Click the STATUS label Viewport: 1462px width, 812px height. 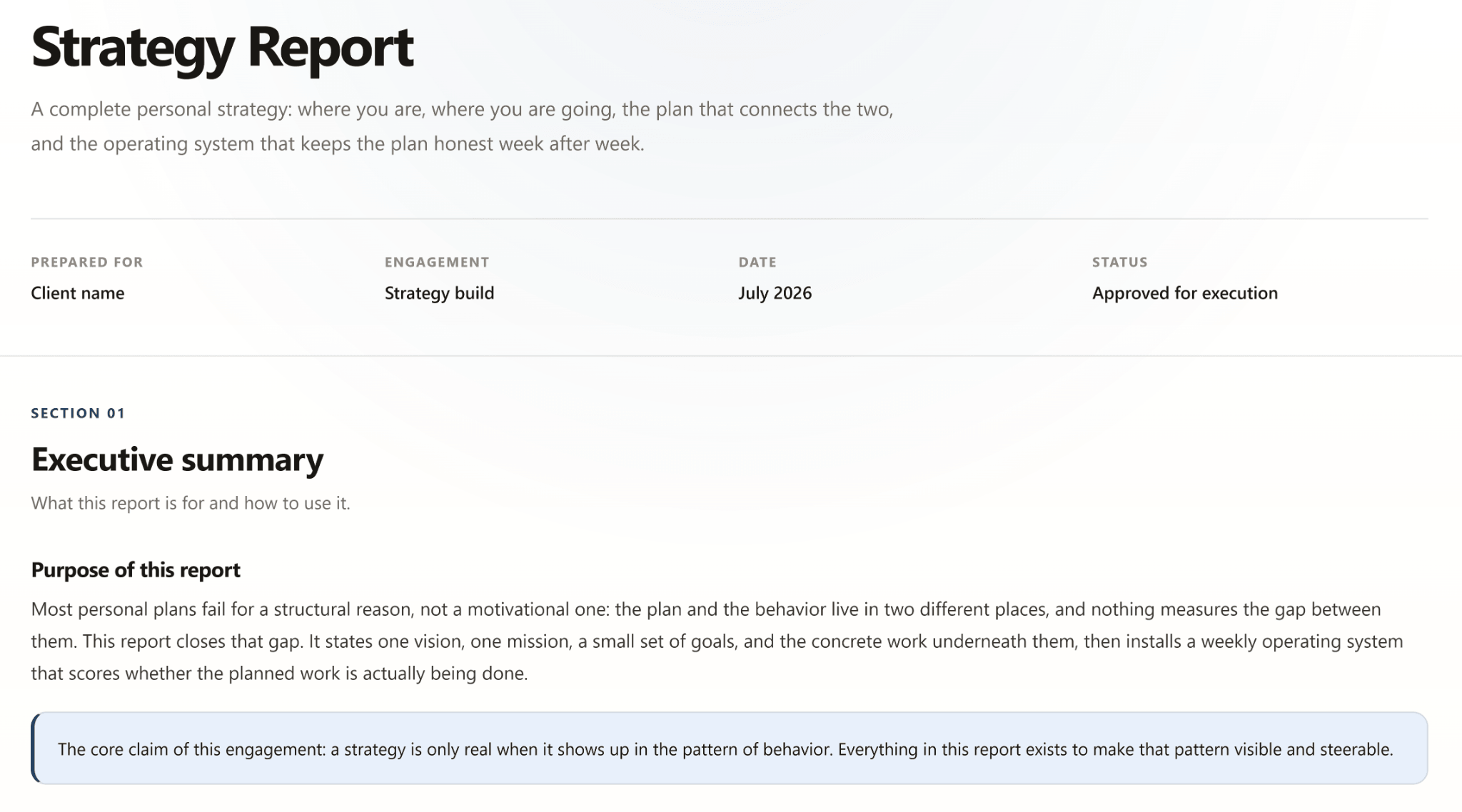(x=1119, y=262)
